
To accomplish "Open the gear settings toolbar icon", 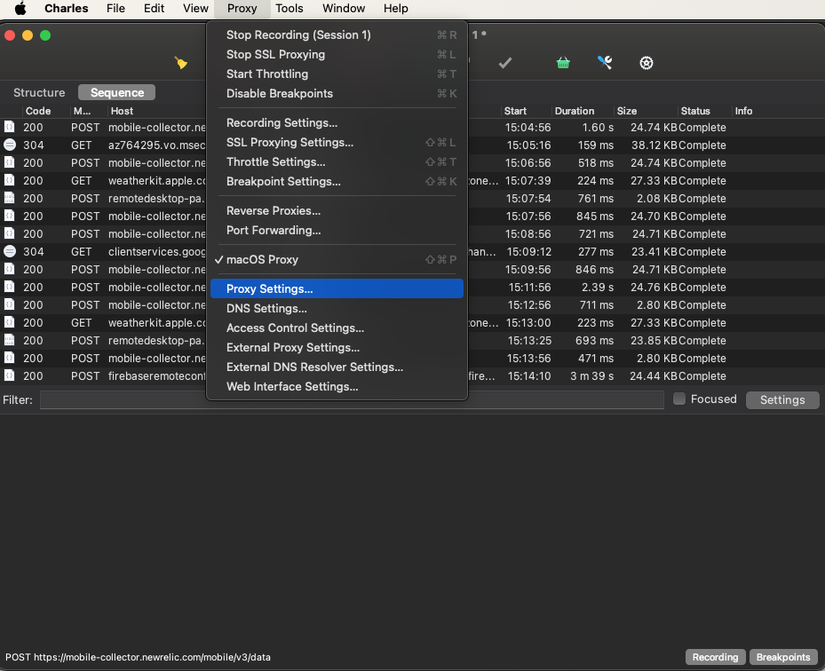I will [646, 62].
